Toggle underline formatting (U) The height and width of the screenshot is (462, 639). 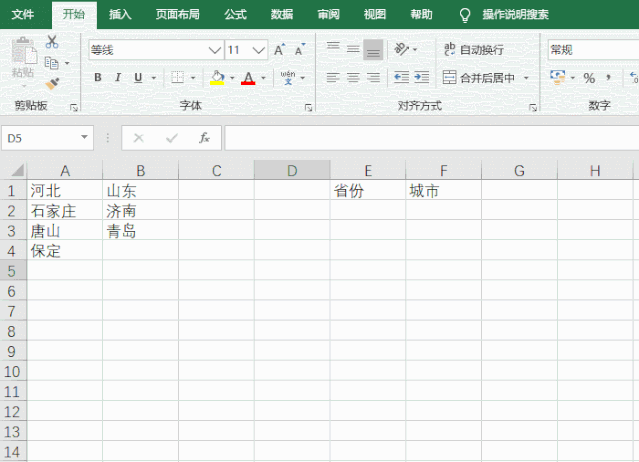(x=138, y=77)
